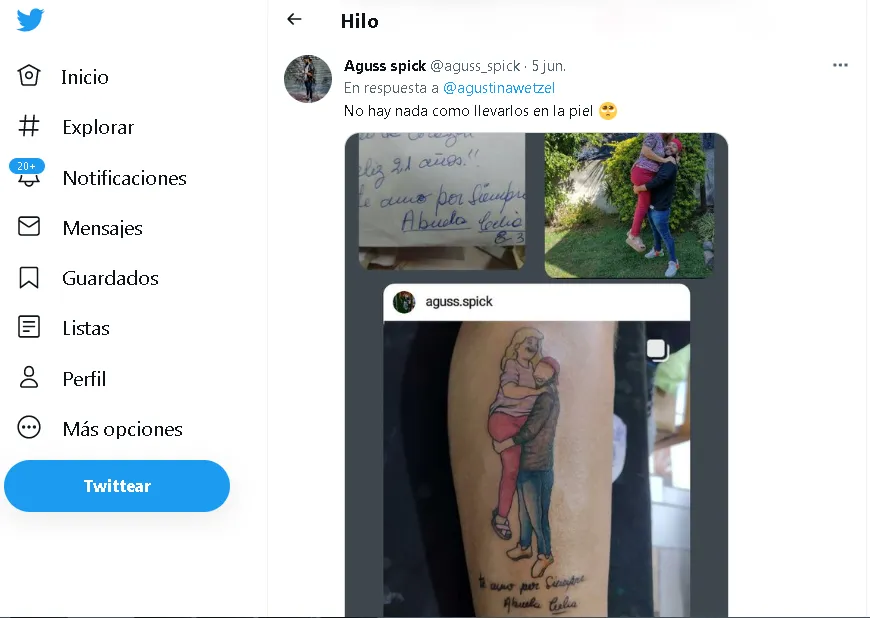870x618 pixels.
Task: Open the Listas icon
Action: [29, 327]
